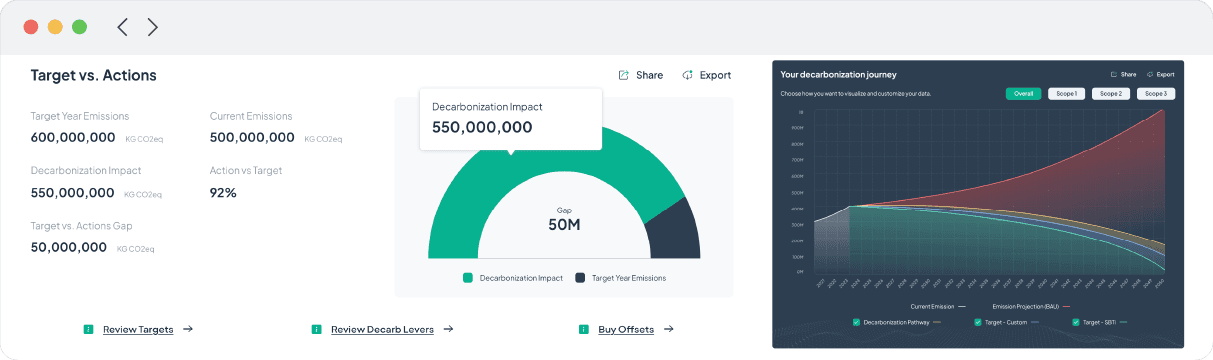Click Share text in Target vs. Actions
This screenshot has width=1213, height=360.
tap(649, 75)
